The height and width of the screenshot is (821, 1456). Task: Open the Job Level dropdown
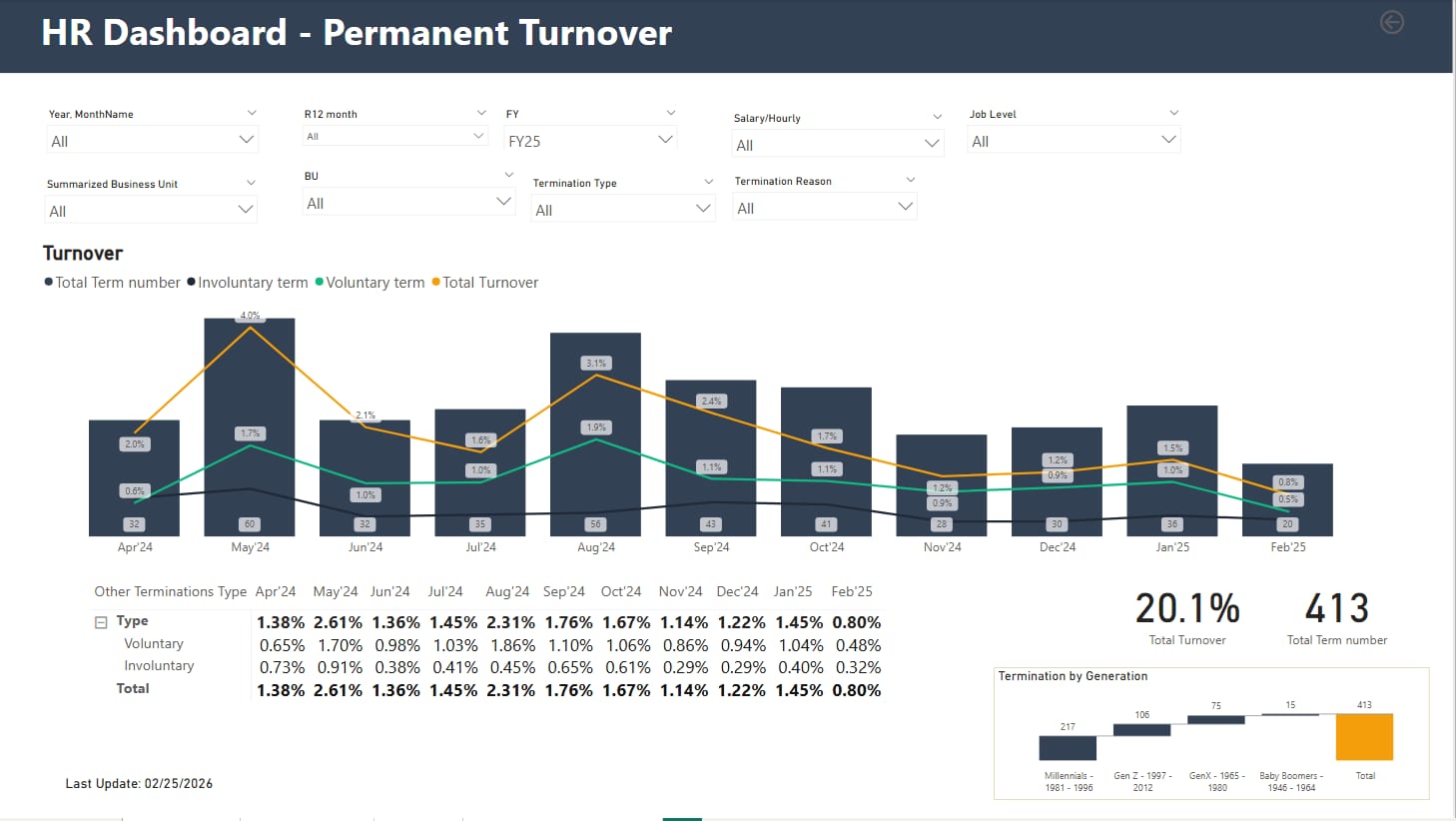click(1167, 140)
